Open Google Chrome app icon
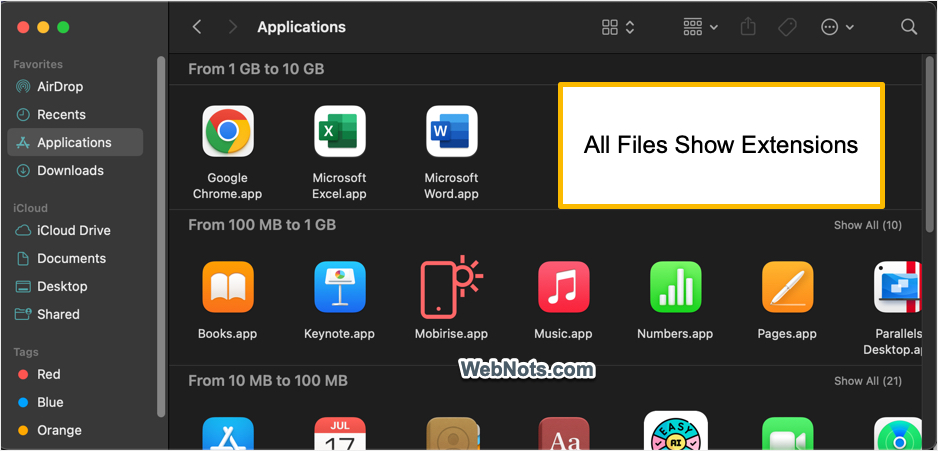This screenshot has width=938, height=451. point(227,131)
